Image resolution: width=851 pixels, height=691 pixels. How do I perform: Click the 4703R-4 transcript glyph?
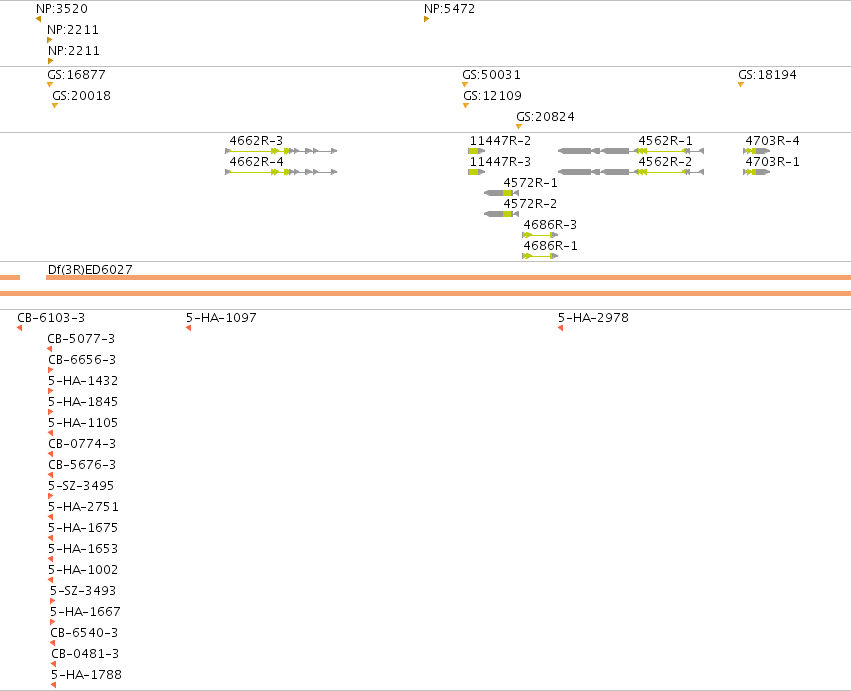[x=757, y=151]
